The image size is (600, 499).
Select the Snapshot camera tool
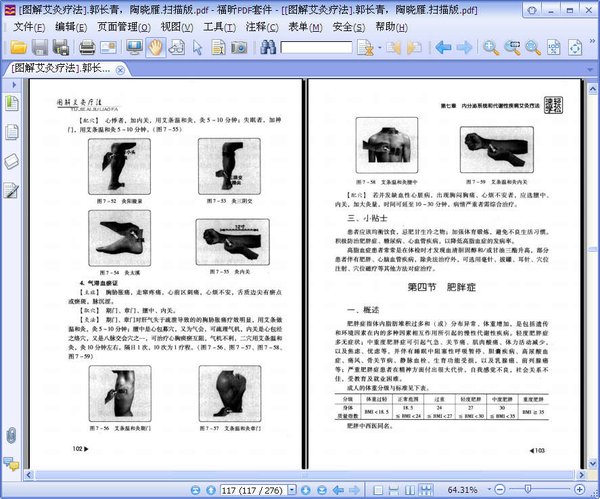(x=239, y=47)
